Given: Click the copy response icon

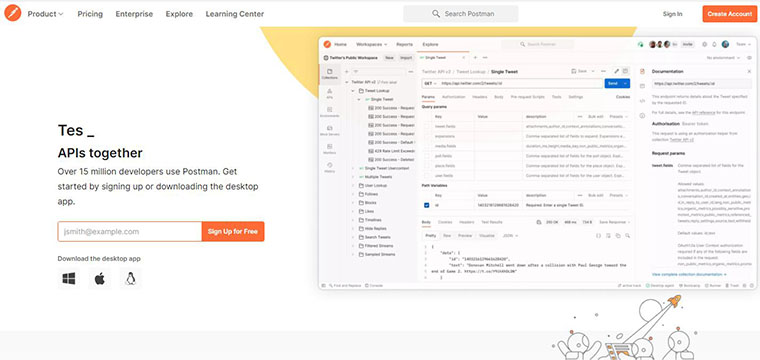Looking at the screenshot, I should [x=618, y=235].
